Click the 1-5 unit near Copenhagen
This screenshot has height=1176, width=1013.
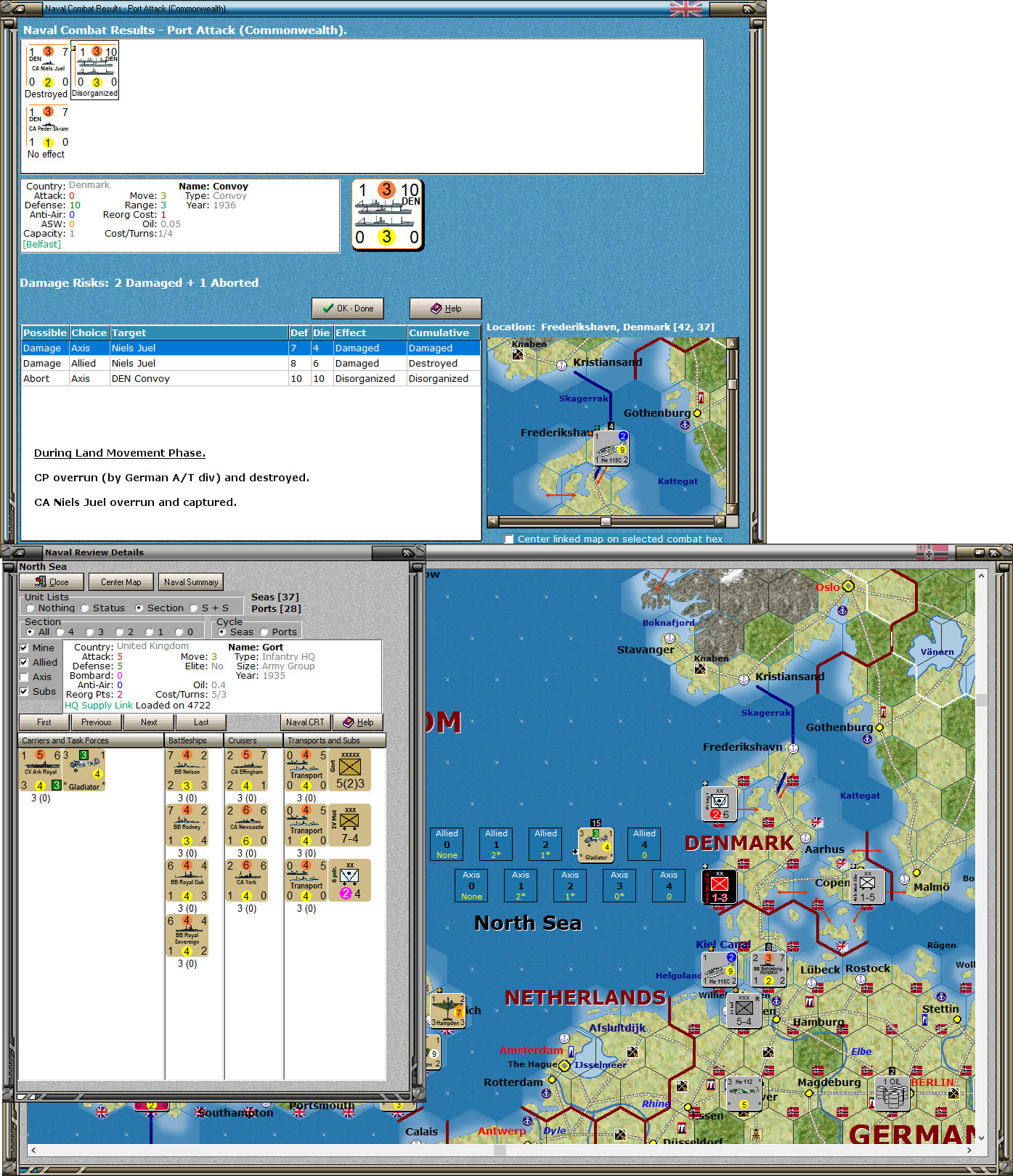[x=868, y=886]
